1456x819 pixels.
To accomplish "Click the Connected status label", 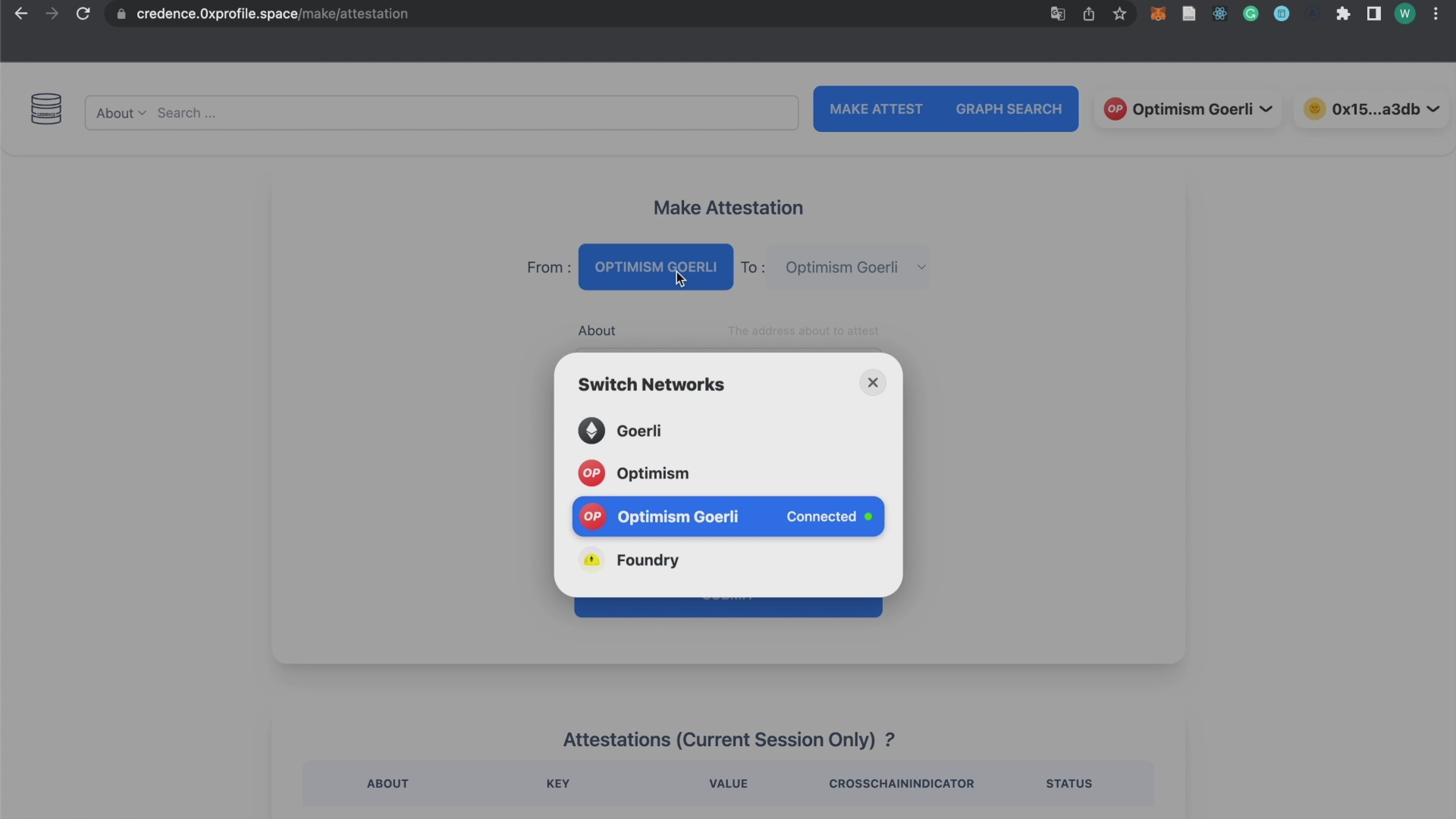I will point(821,516).
